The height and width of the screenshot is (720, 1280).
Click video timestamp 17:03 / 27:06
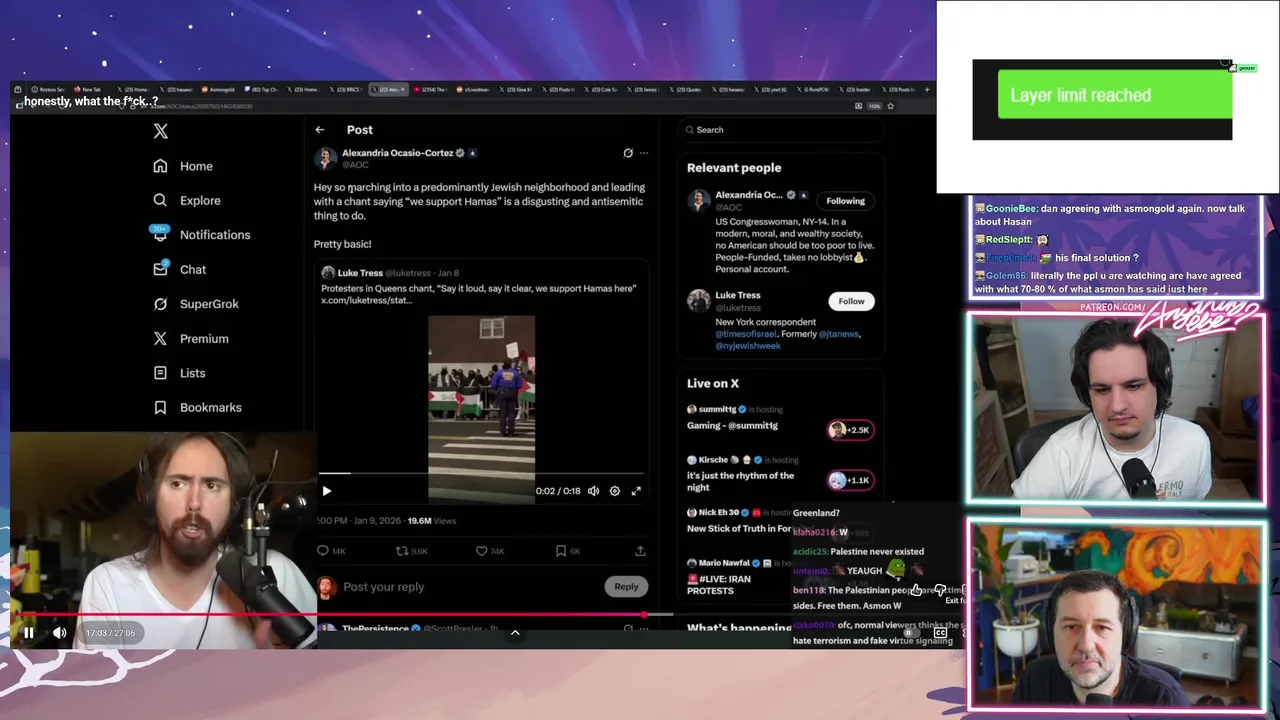(x=110, y=633)
